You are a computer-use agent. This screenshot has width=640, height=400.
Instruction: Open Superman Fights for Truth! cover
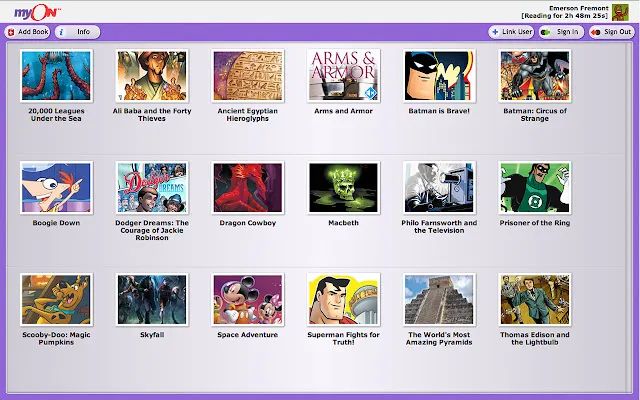point(343,300)
